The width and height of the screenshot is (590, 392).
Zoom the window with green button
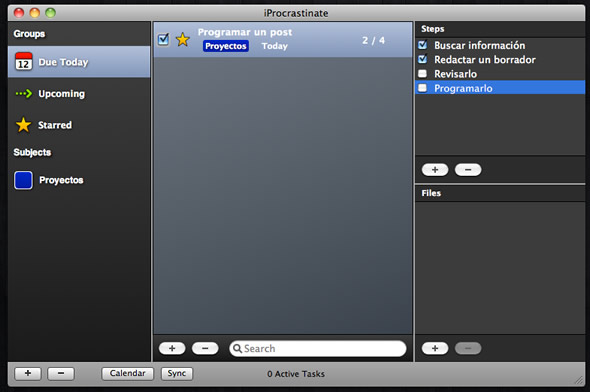click(x=50, y=13)
